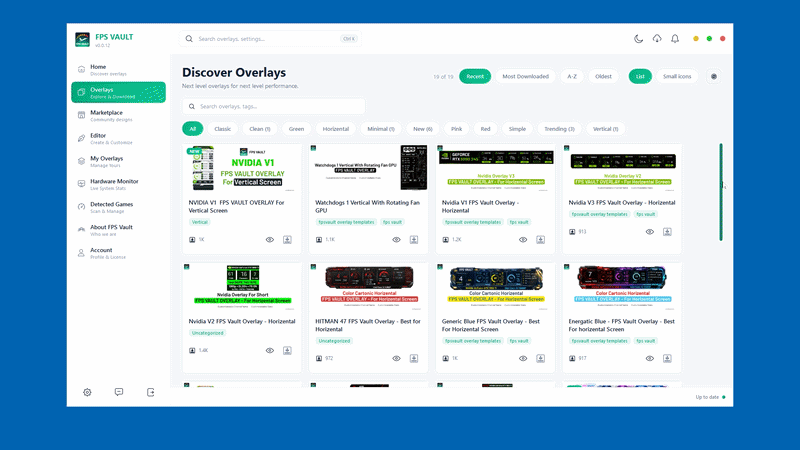Preview HITMAN 47 overlay via eye icon
This screenshot has height=450, width=800.
pyautogui.click(x=396, y=359)
